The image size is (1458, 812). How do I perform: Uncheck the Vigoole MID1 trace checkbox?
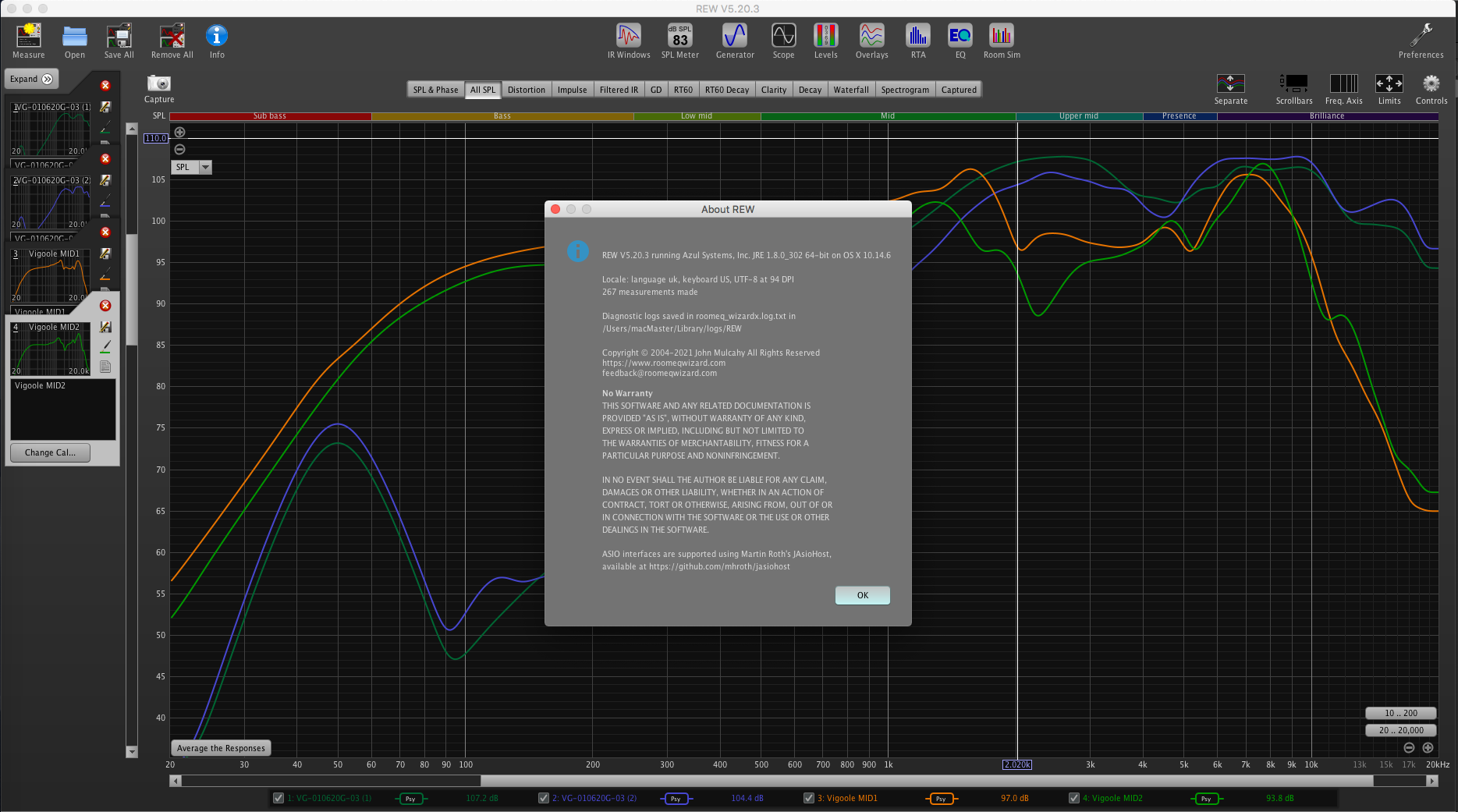pyautogui.click(x=809, y=798)
